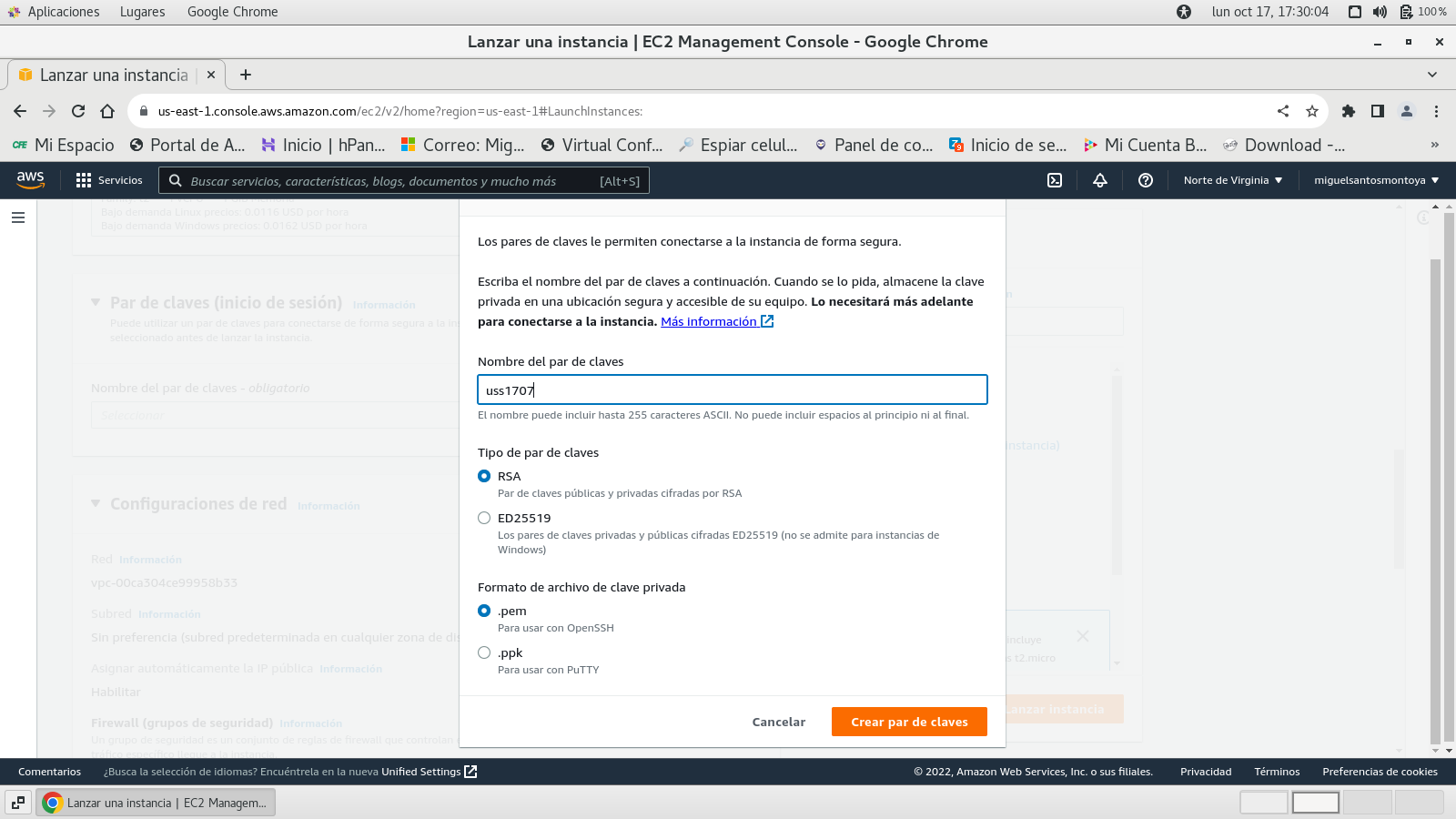Open the AWS notifications bell
Image resolution: width=1456 pixels, height=819 pixels.
[1100, 180]
